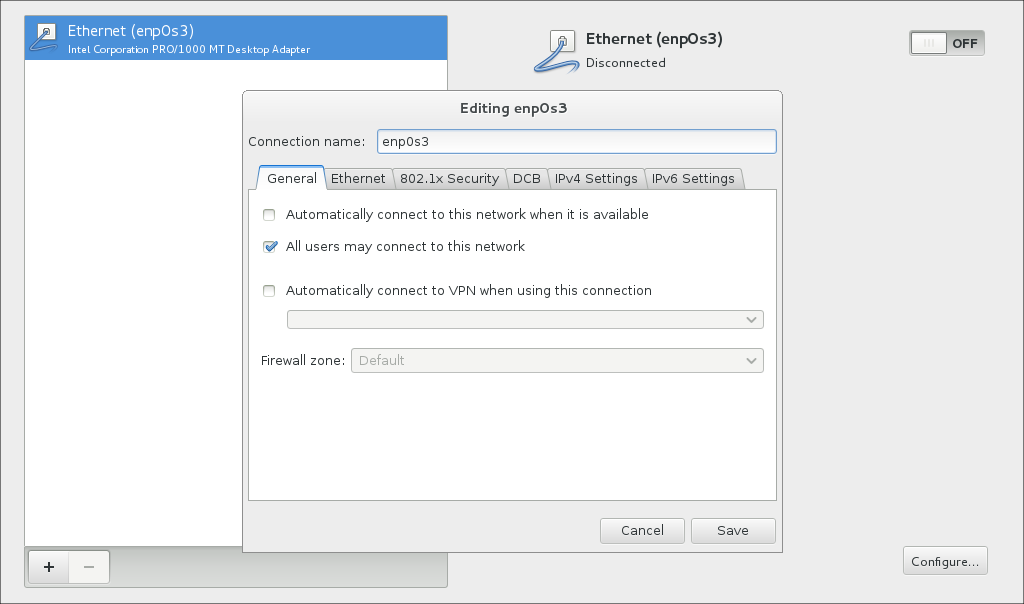The height and width of the screenshot is (604, 1024).
Task: Switch to the Ethernet tab
Action: (x=358, y=178)
